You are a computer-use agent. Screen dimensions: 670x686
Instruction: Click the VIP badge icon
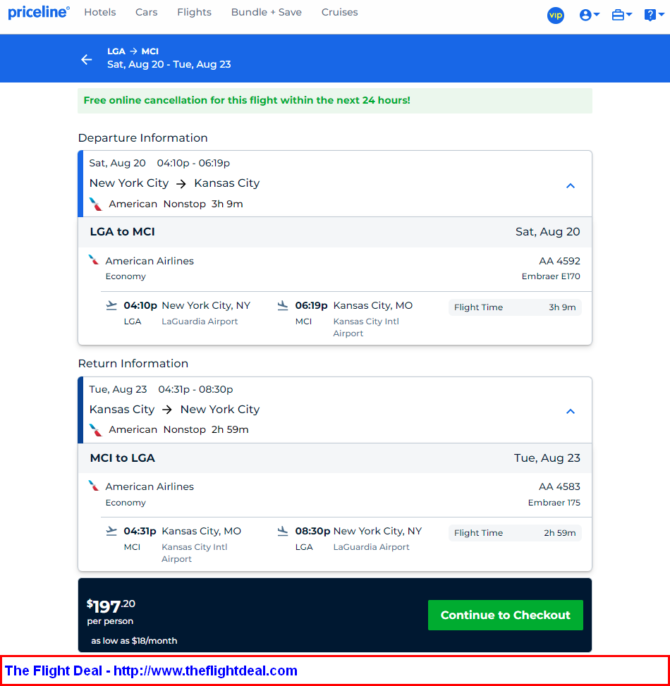(555, 15)
